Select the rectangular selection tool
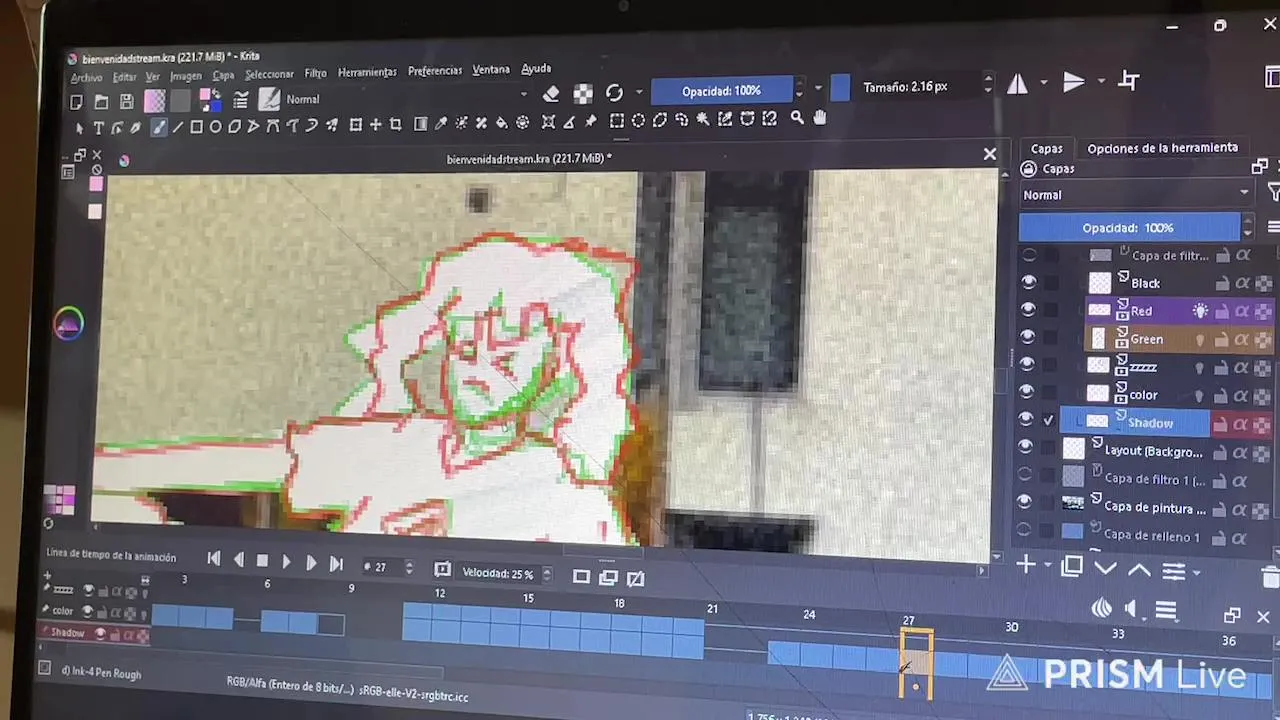1280x720 pixels. (x=617, y=121)
